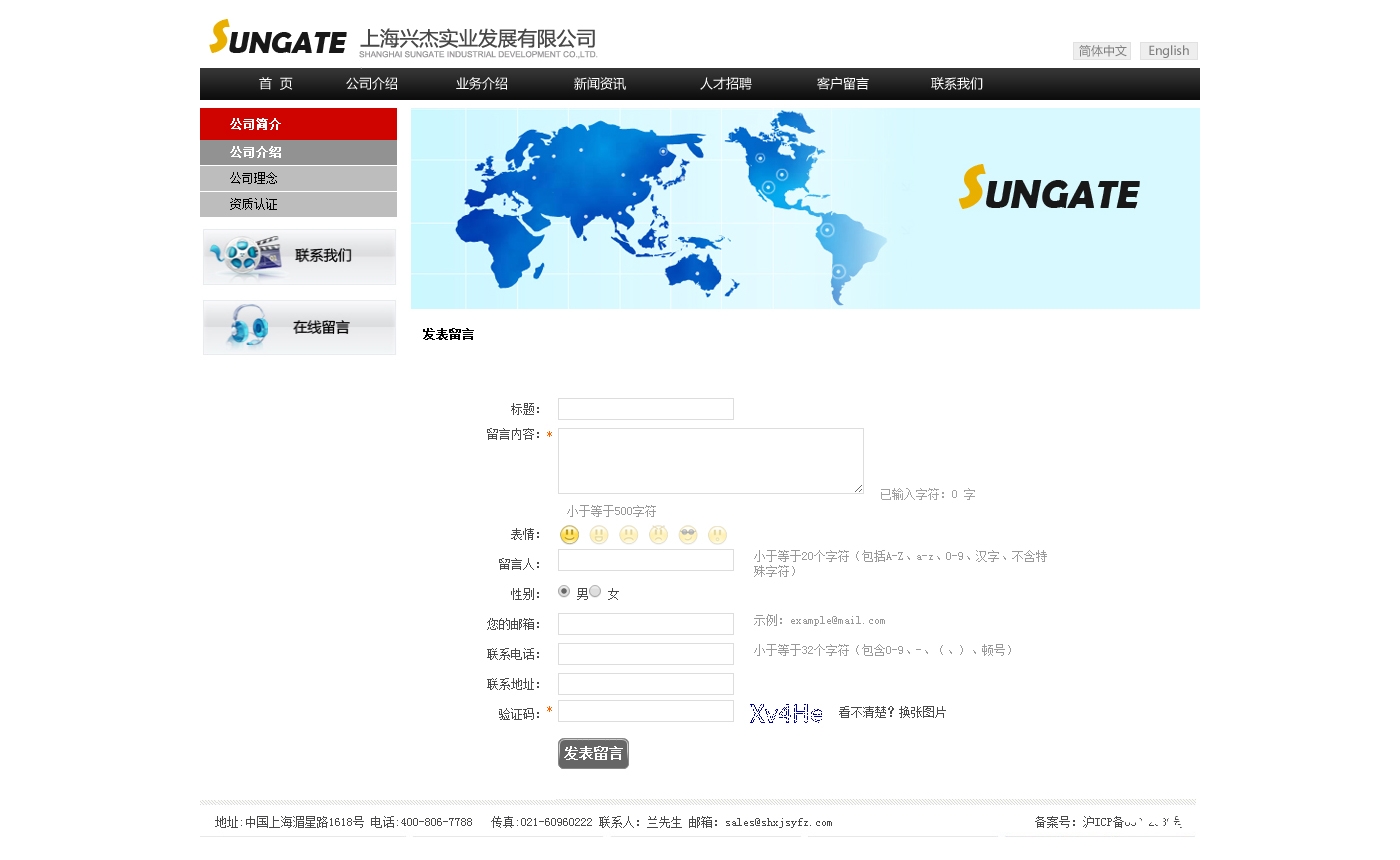Screen dimensions: 1400x860
Task: Open 新闻资讯 in the top navigation
Action: click(600, 84)
